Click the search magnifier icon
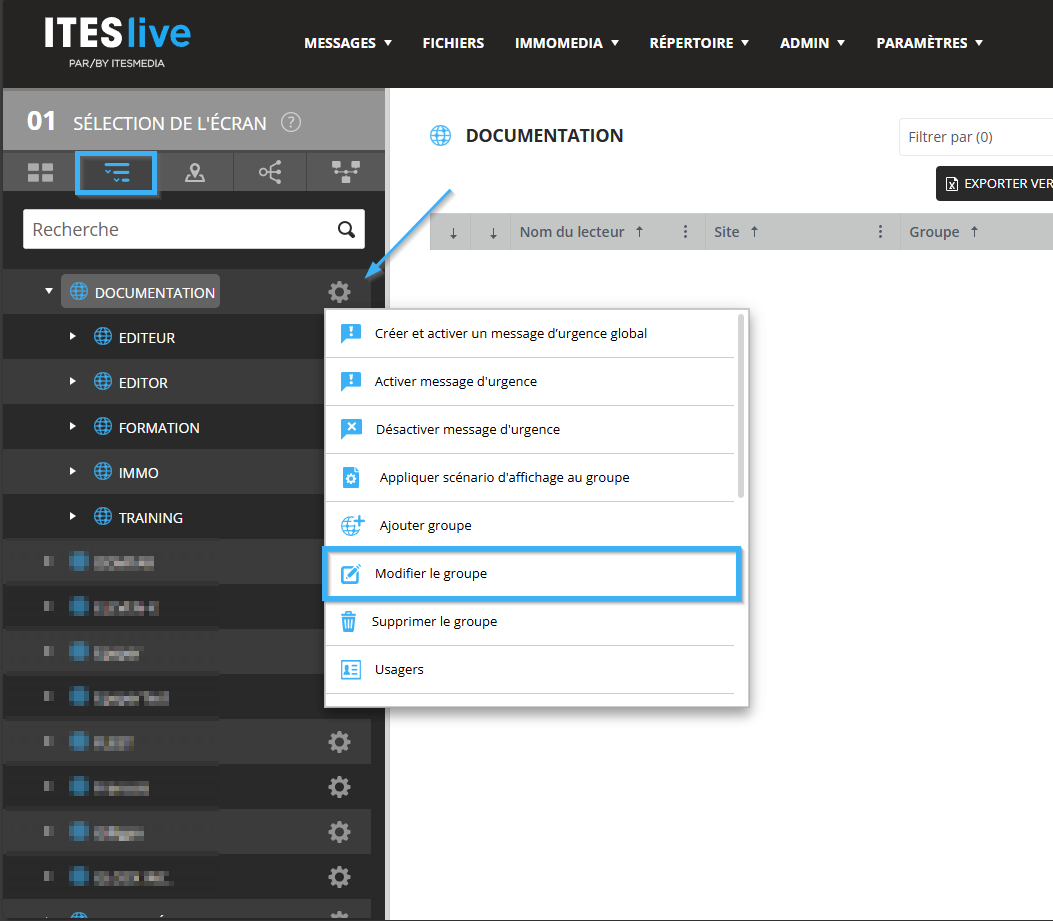The height and width of the screenshot is (921, 1053). coord(346,230)
